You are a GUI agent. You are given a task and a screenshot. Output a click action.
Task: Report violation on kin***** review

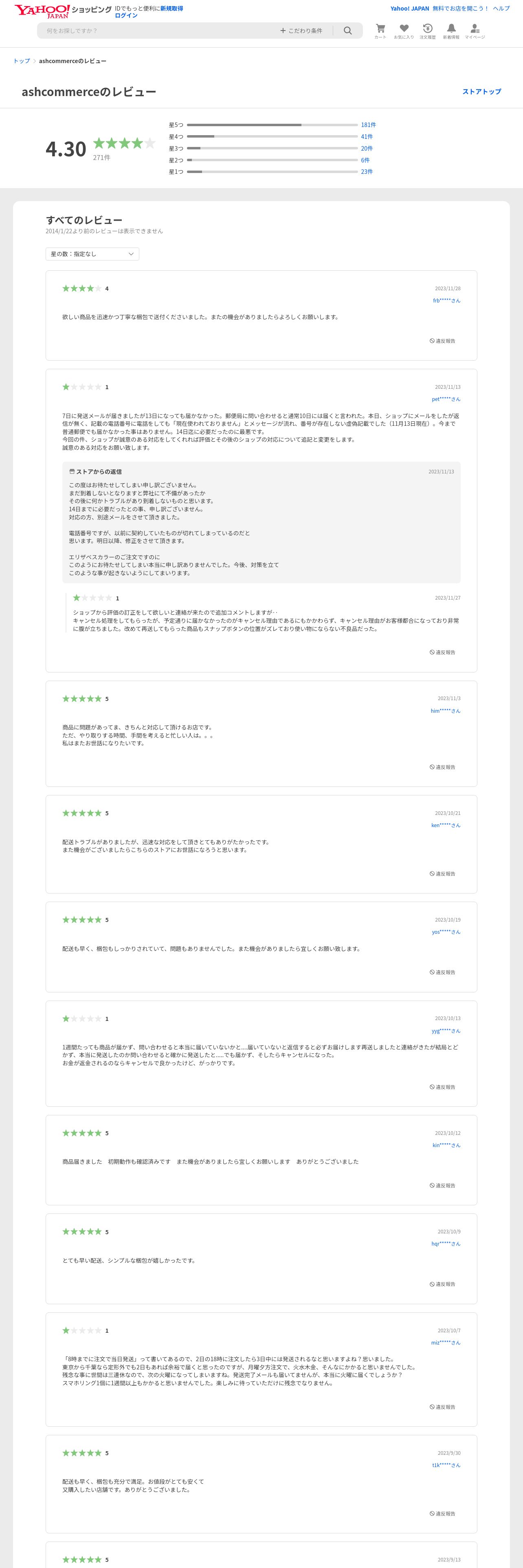click(x=443, y=1186)
